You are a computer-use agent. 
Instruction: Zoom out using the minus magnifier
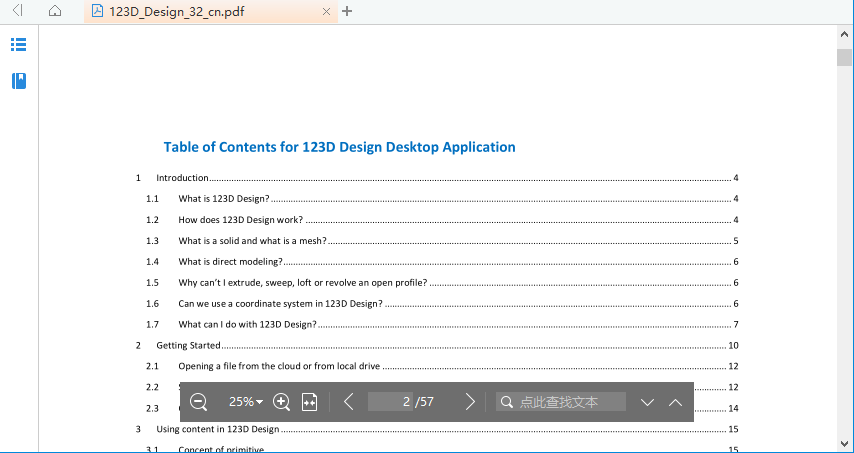[199, 402]
